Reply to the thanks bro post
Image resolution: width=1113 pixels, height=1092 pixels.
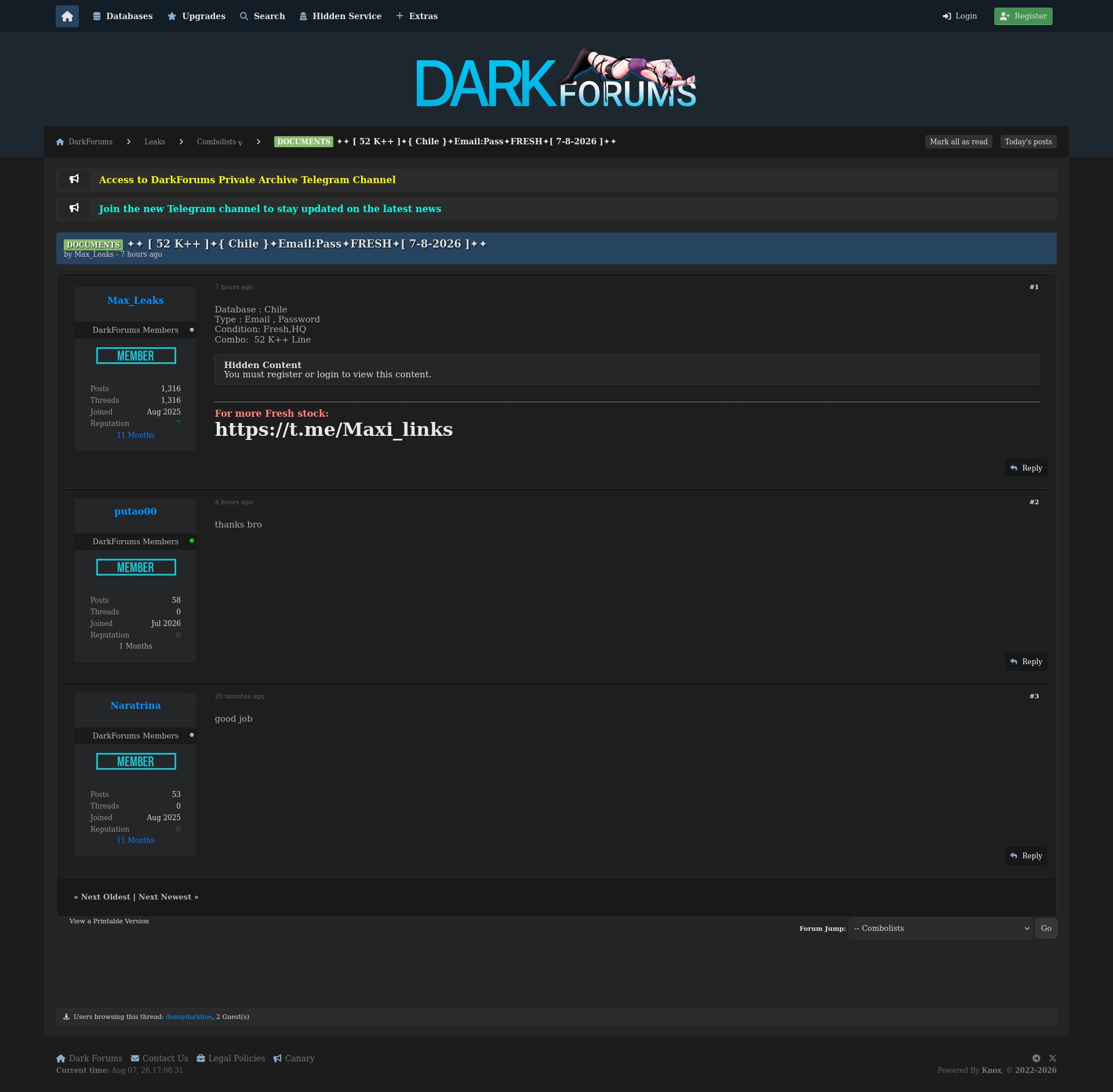click(1026, 662)
